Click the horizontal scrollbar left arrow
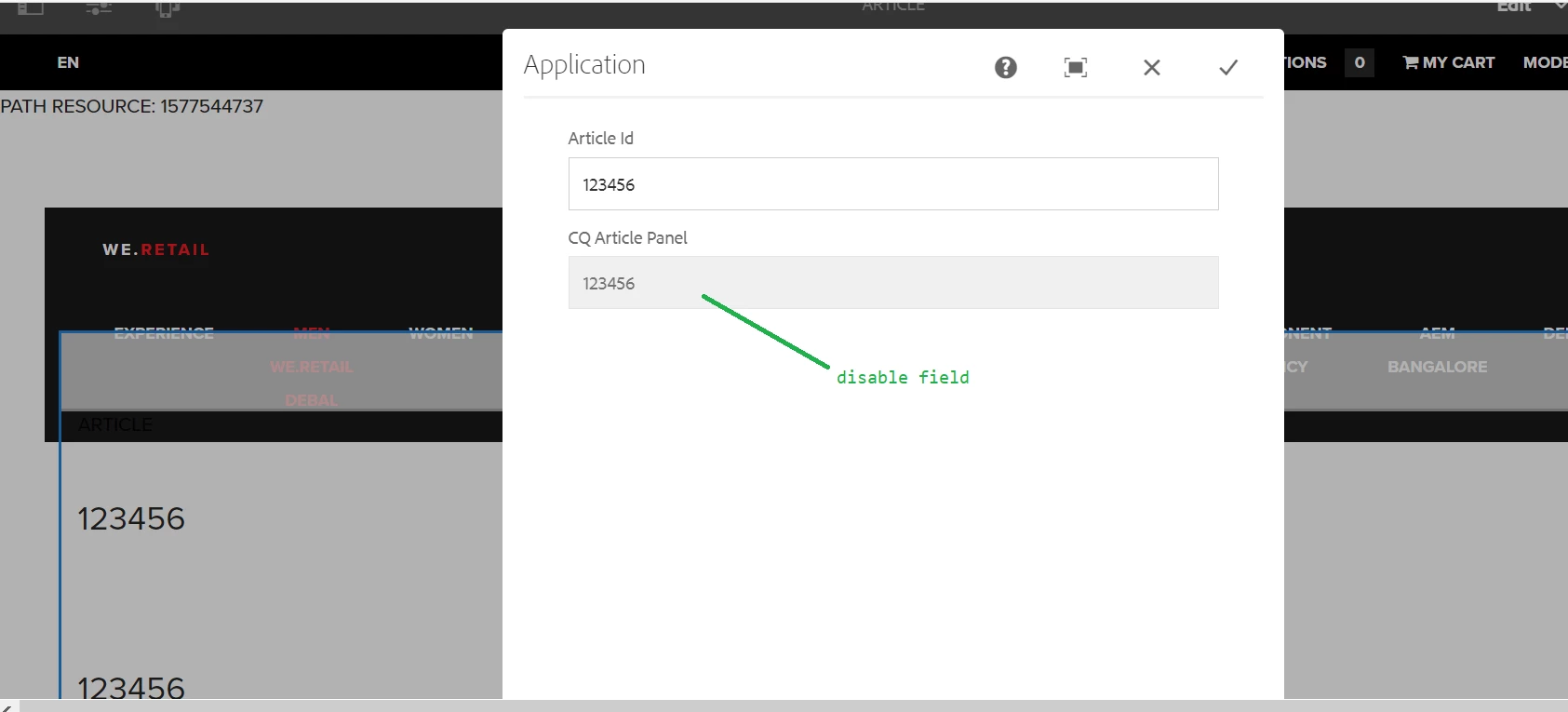The width and height of the screenshot is (1568, 712). [8, 705]
